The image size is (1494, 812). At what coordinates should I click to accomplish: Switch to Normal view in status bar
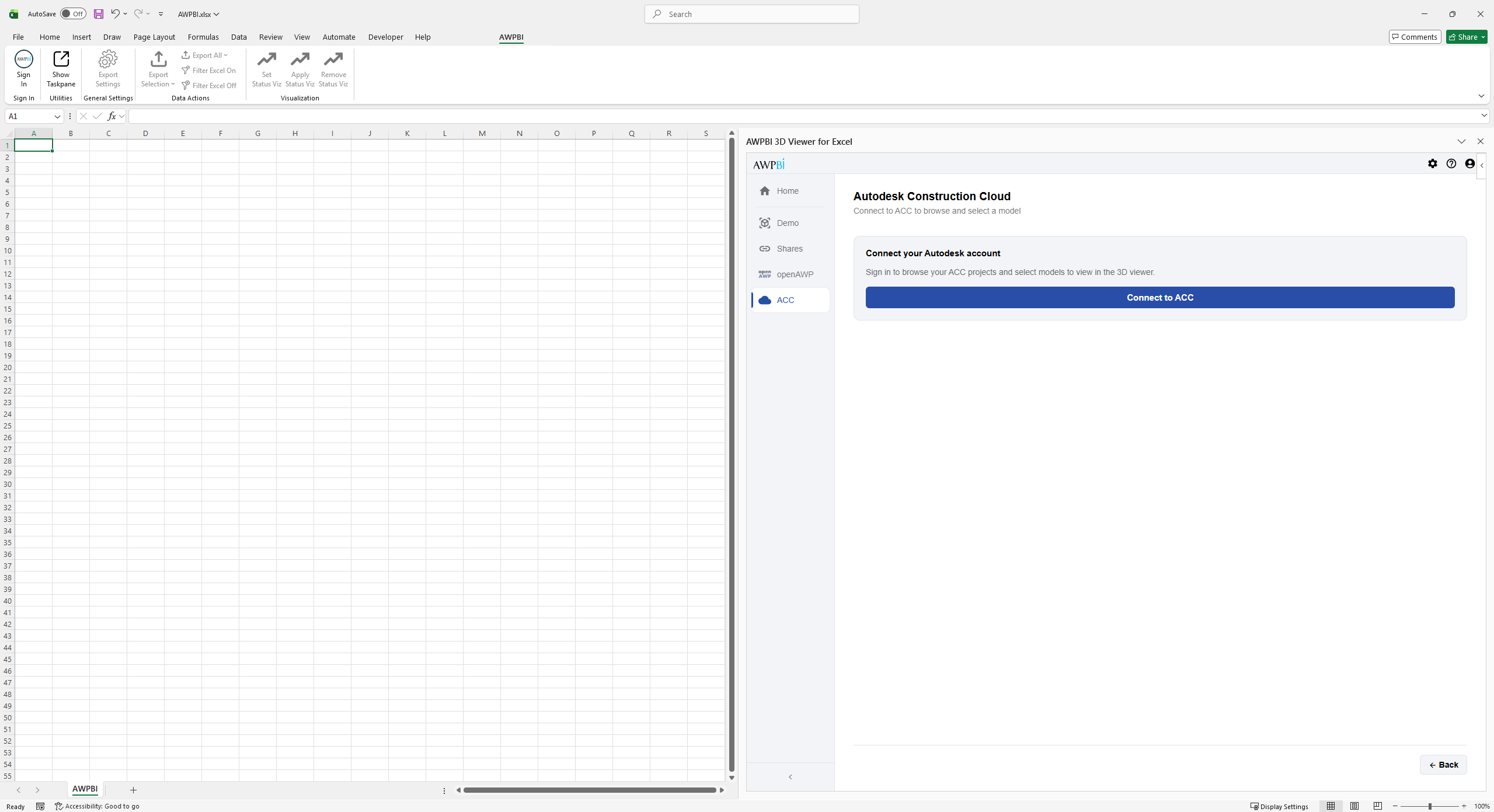pyautogui.click(x=1331, y=806)
